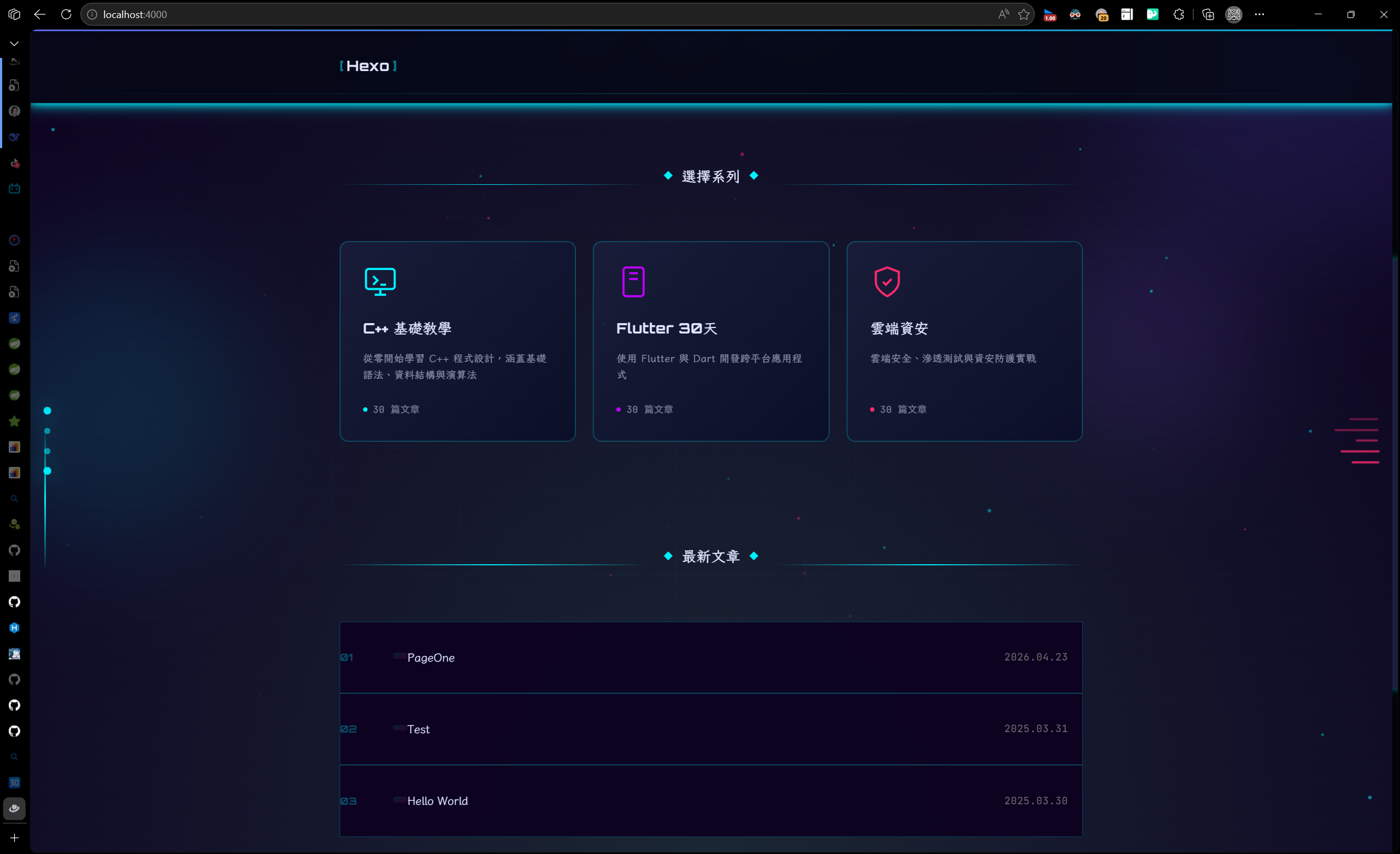
Task: Select the bottom dot in side navigation
Action: [48, 471]
